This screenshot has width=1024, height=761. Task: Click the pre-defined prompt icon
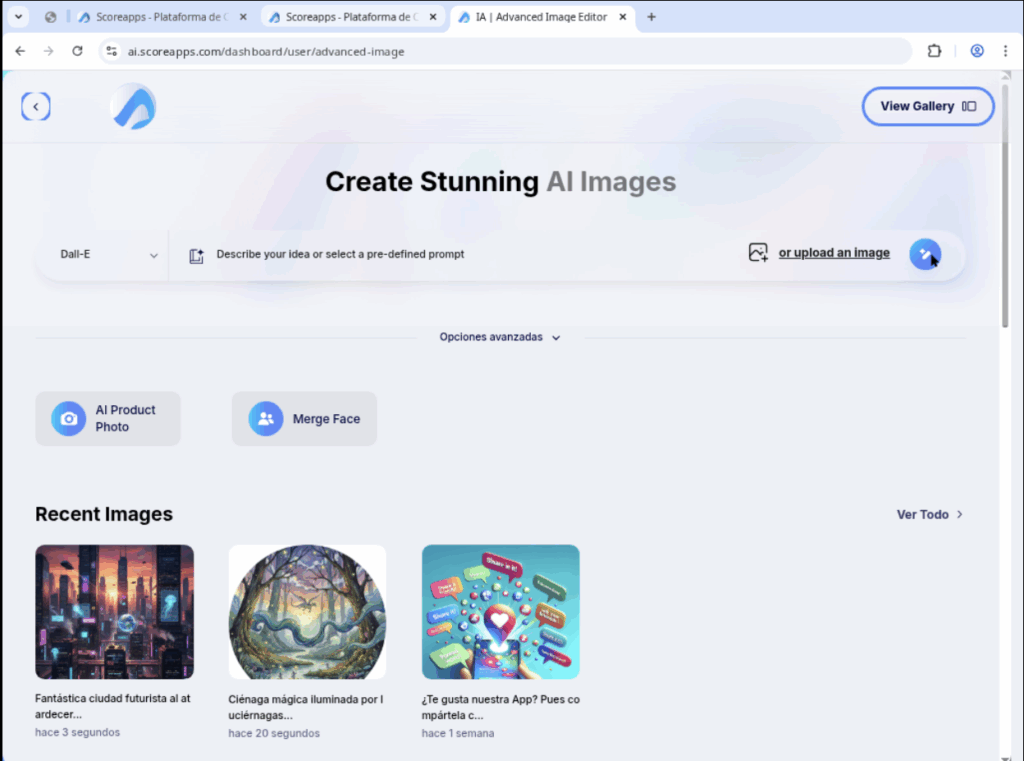coord(197,256)
